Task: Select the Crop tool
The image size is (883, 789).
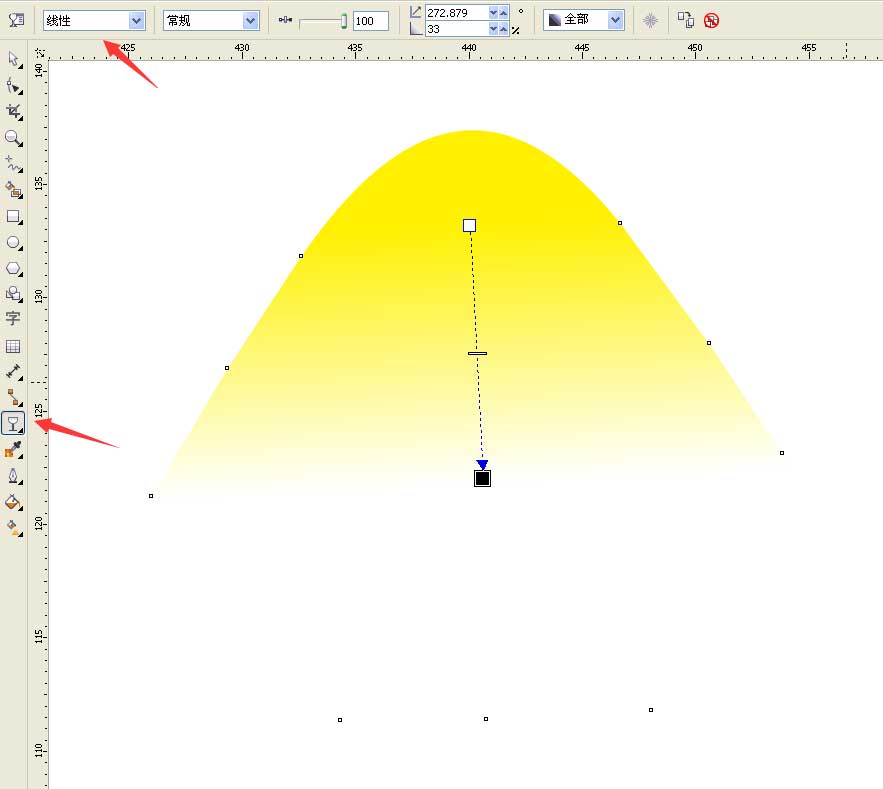Action: tap(14, 112)
